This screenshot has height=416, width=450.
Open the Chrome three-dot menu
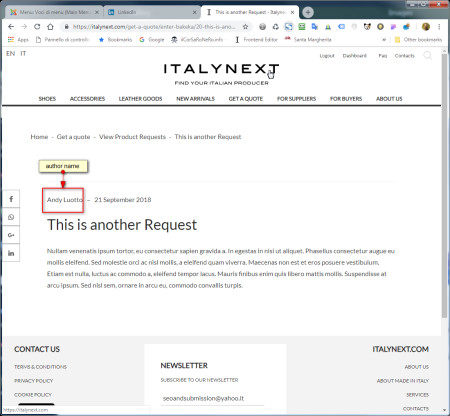pyautogui.click(x=439, y=27)
